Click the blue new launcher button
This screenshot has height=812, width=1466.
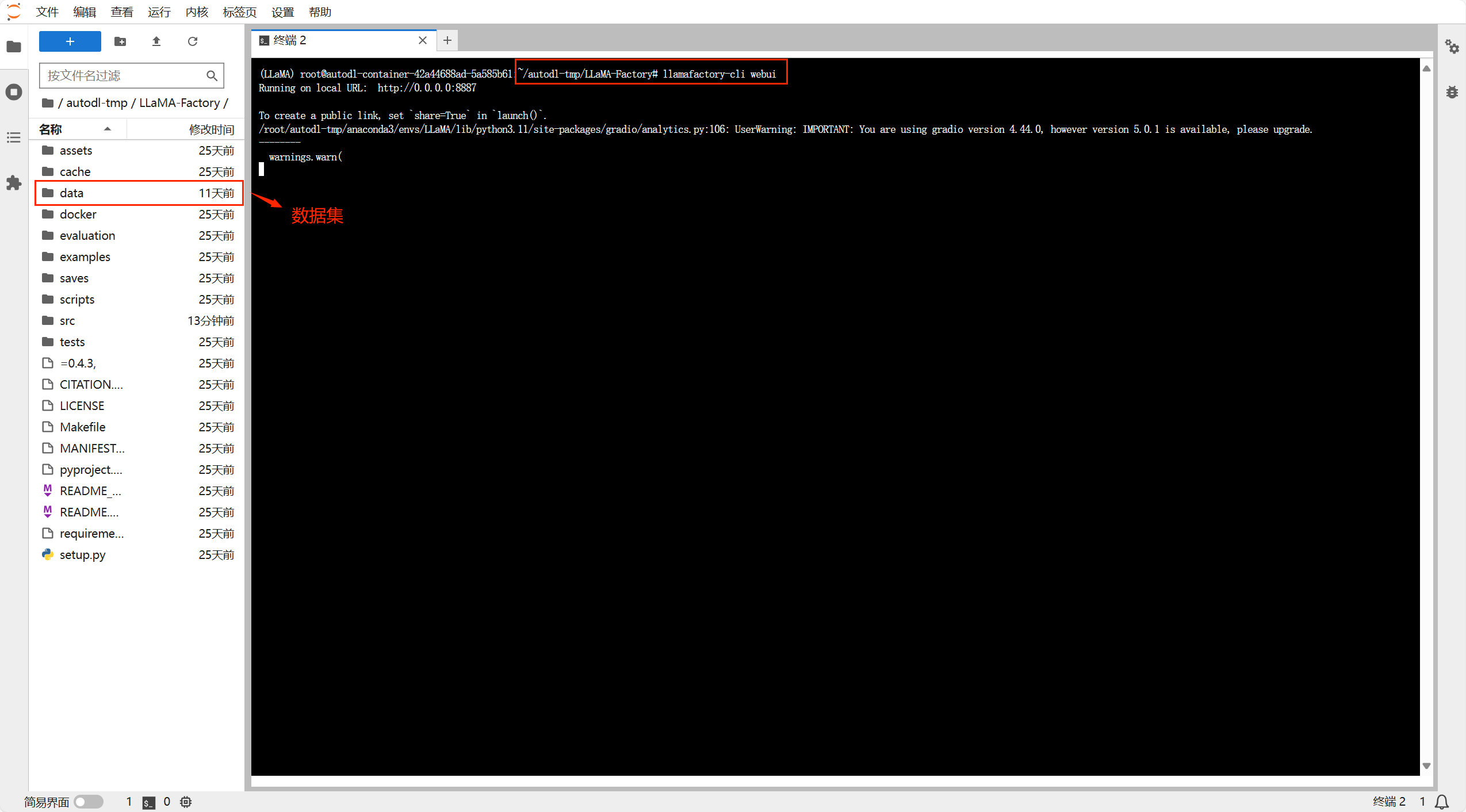click(70, 41)
